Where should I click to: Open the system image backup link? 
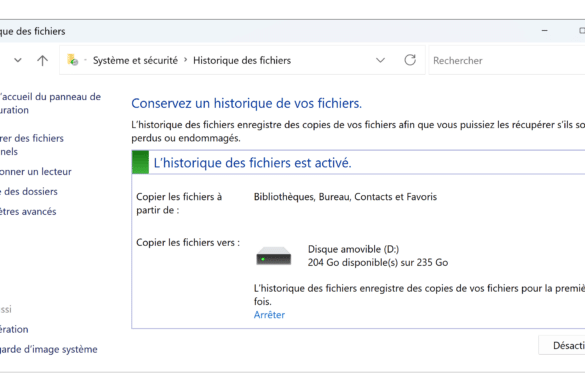click(49, 349)
